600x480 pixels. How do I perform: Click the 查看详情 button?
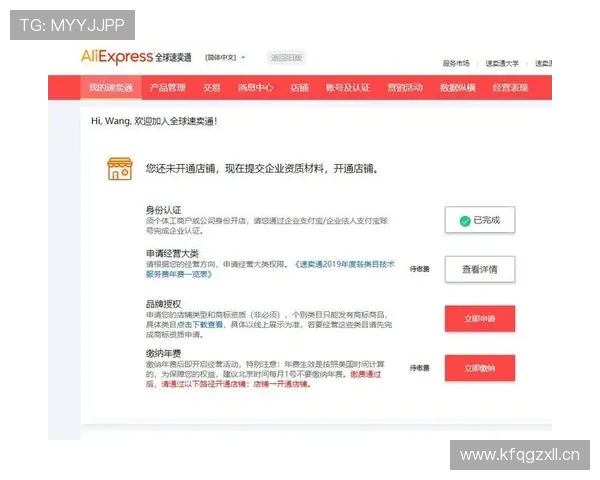[x=480, y=269]
